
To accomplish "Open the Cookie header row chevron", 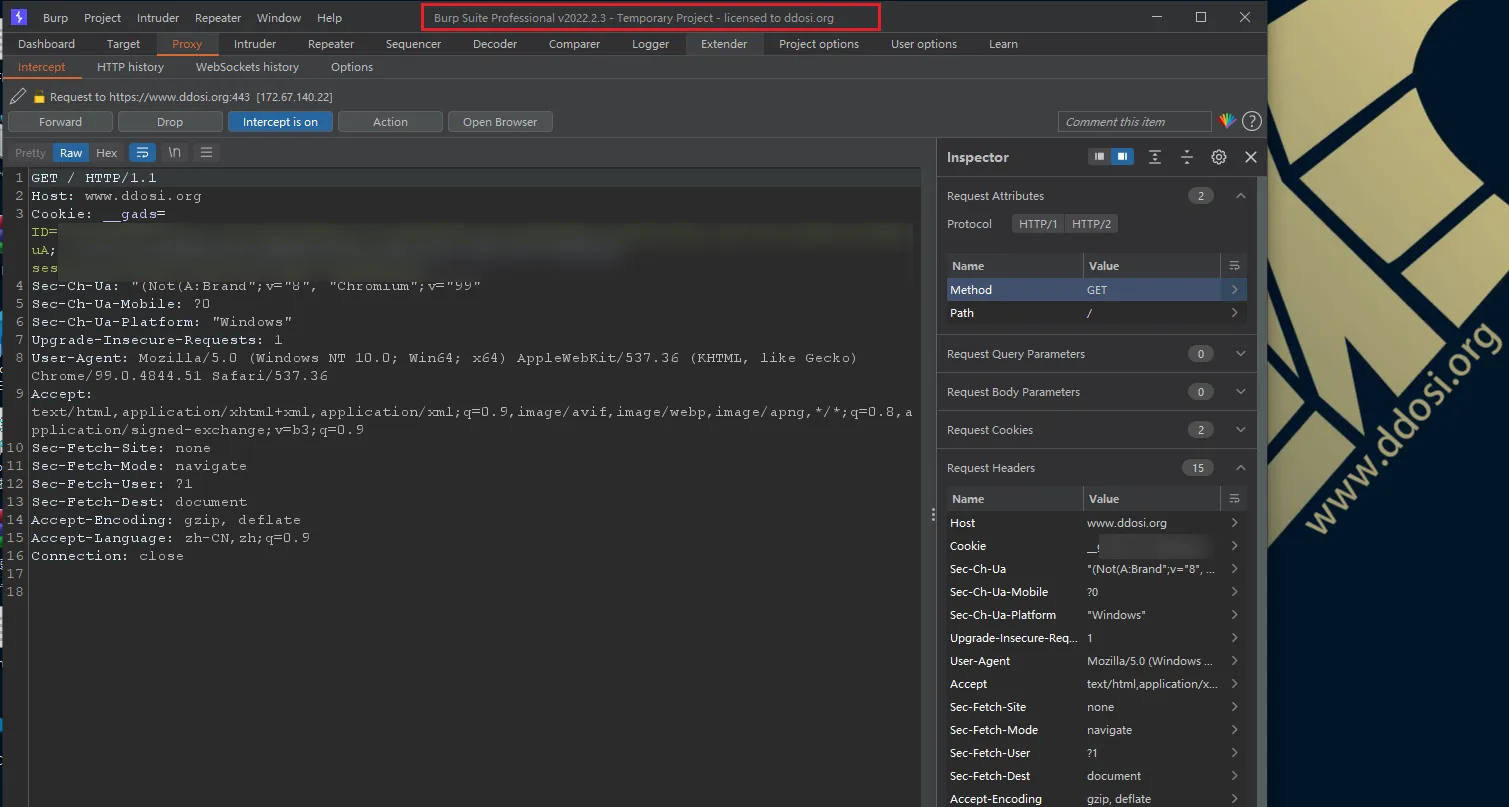I will 1235,546.
